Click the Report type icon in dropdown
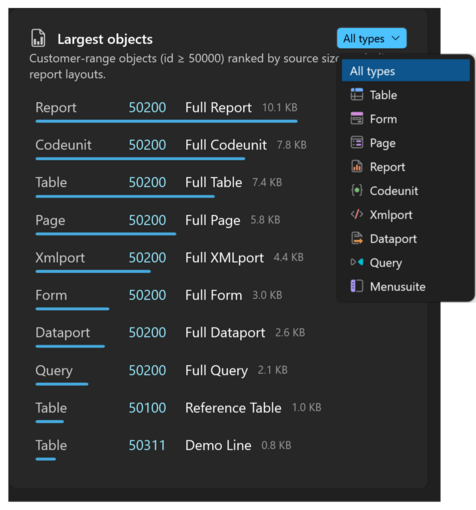 pyautogui.click(x=357, y=166)
